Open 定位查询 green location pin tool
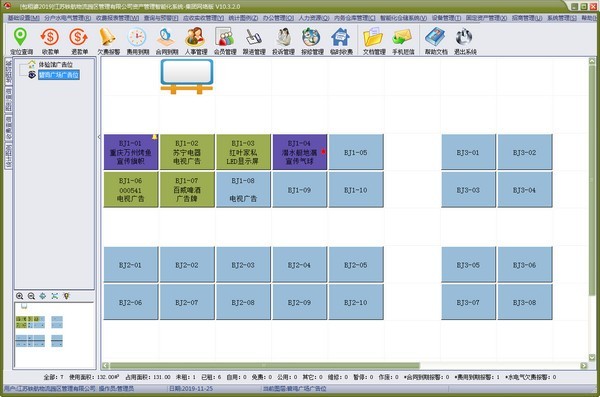This screenshot has width=600, height=397. click(21, 41)
